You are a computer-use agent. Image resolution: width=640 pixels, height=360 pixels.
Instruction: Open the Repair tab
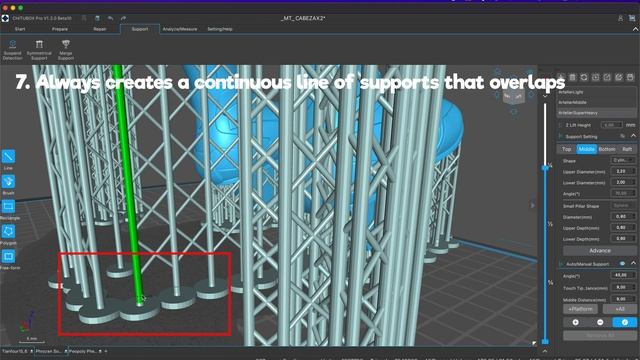[100, 29]
